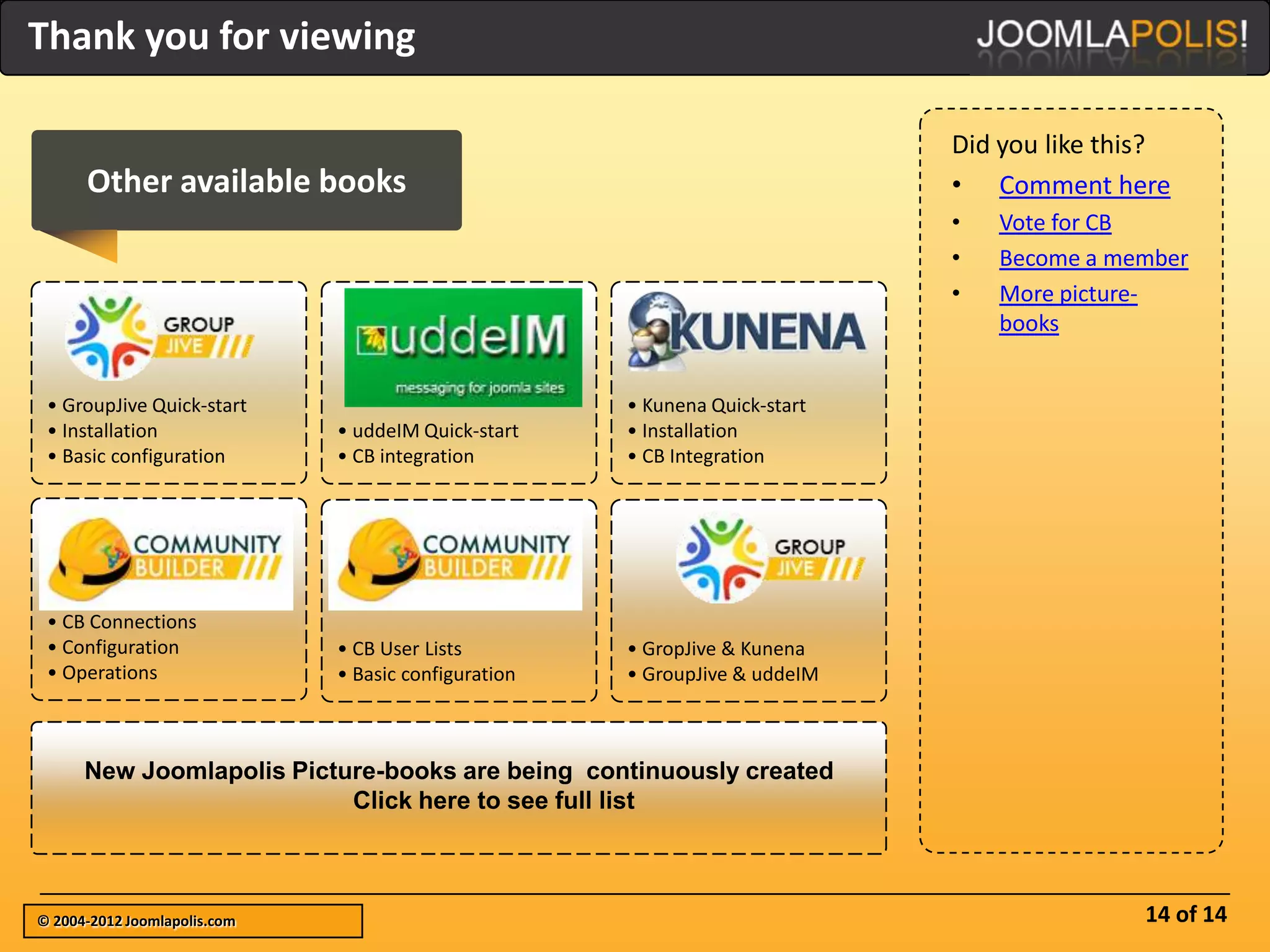Follow the Vote for CB link
This screenshot has height=952, width=1270.
(1055, 223)
